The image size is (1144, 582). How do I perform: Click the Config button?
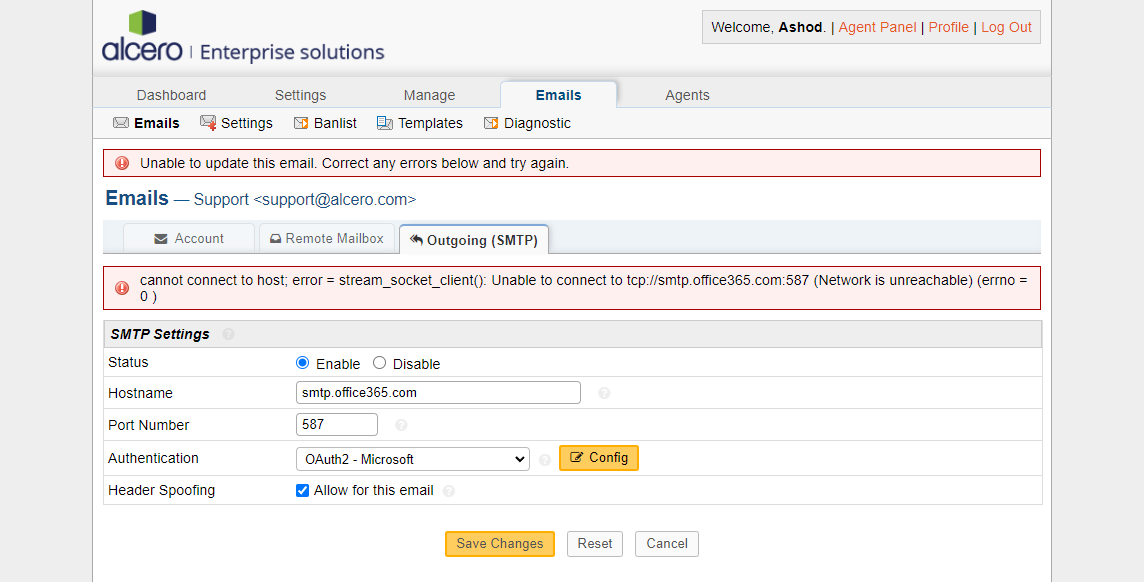(598, 458)
